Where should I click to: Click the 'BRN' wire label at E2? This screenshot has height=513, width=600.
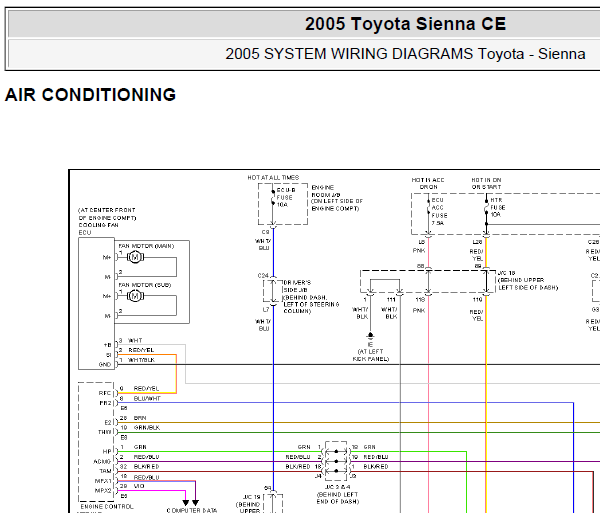(x=140, y=418)
